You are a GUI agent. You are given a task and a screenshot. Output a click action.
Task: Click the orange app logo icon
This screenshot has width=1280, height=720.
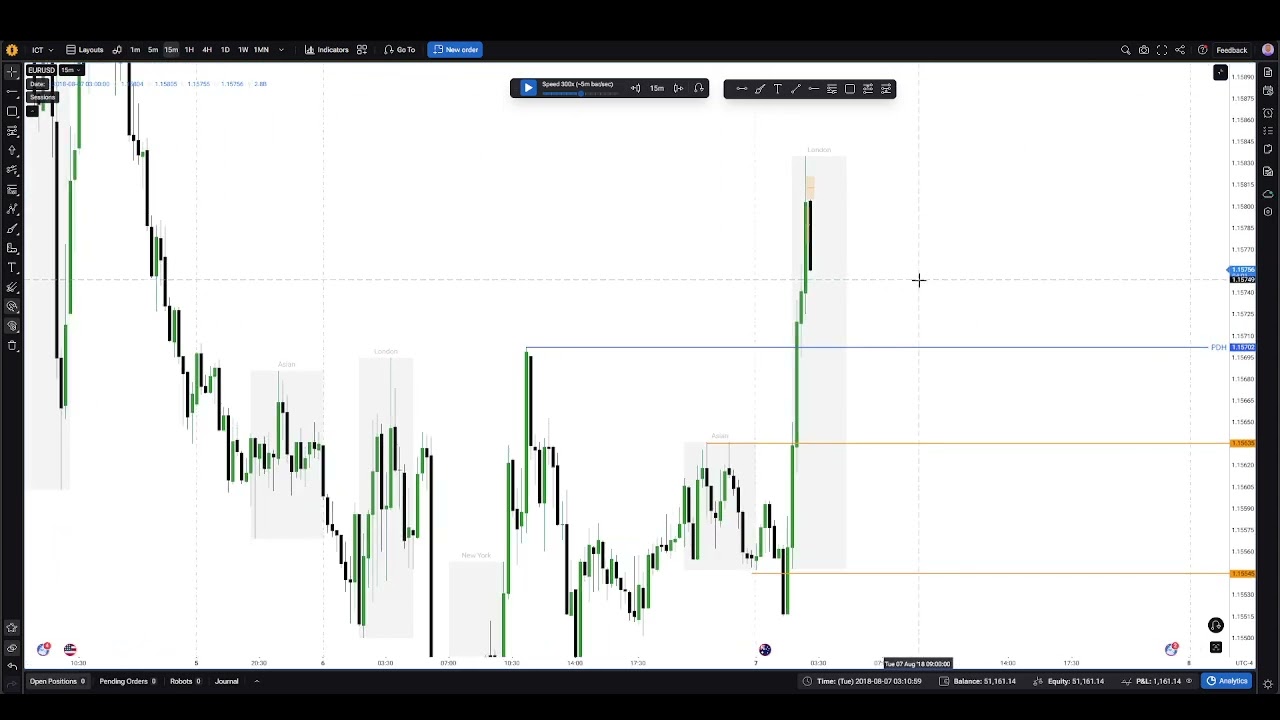[x=12, y=50]
